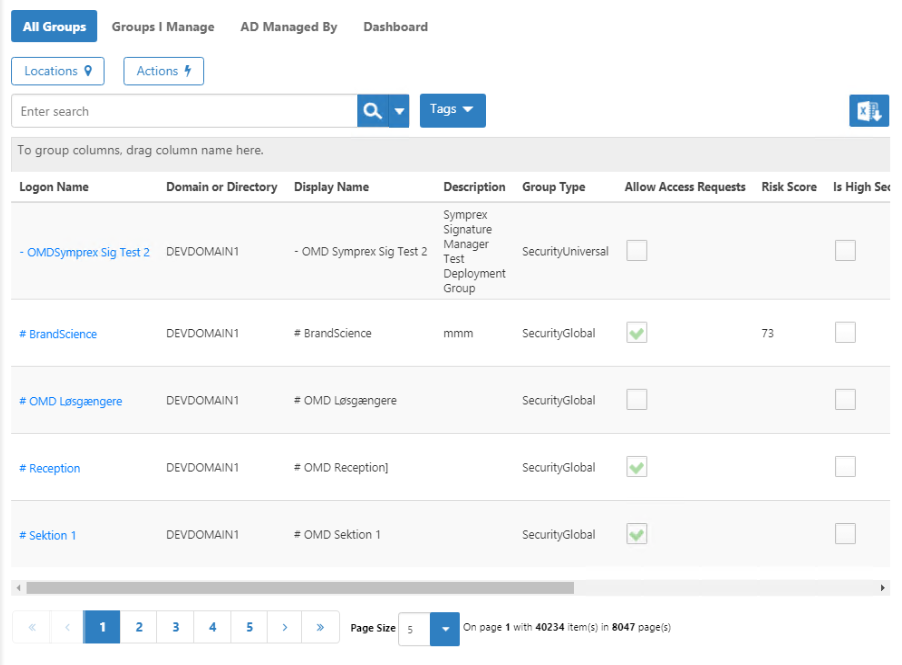Go to next page with the right arrow
Screen dimensions: 902x665
pos(284,627)
